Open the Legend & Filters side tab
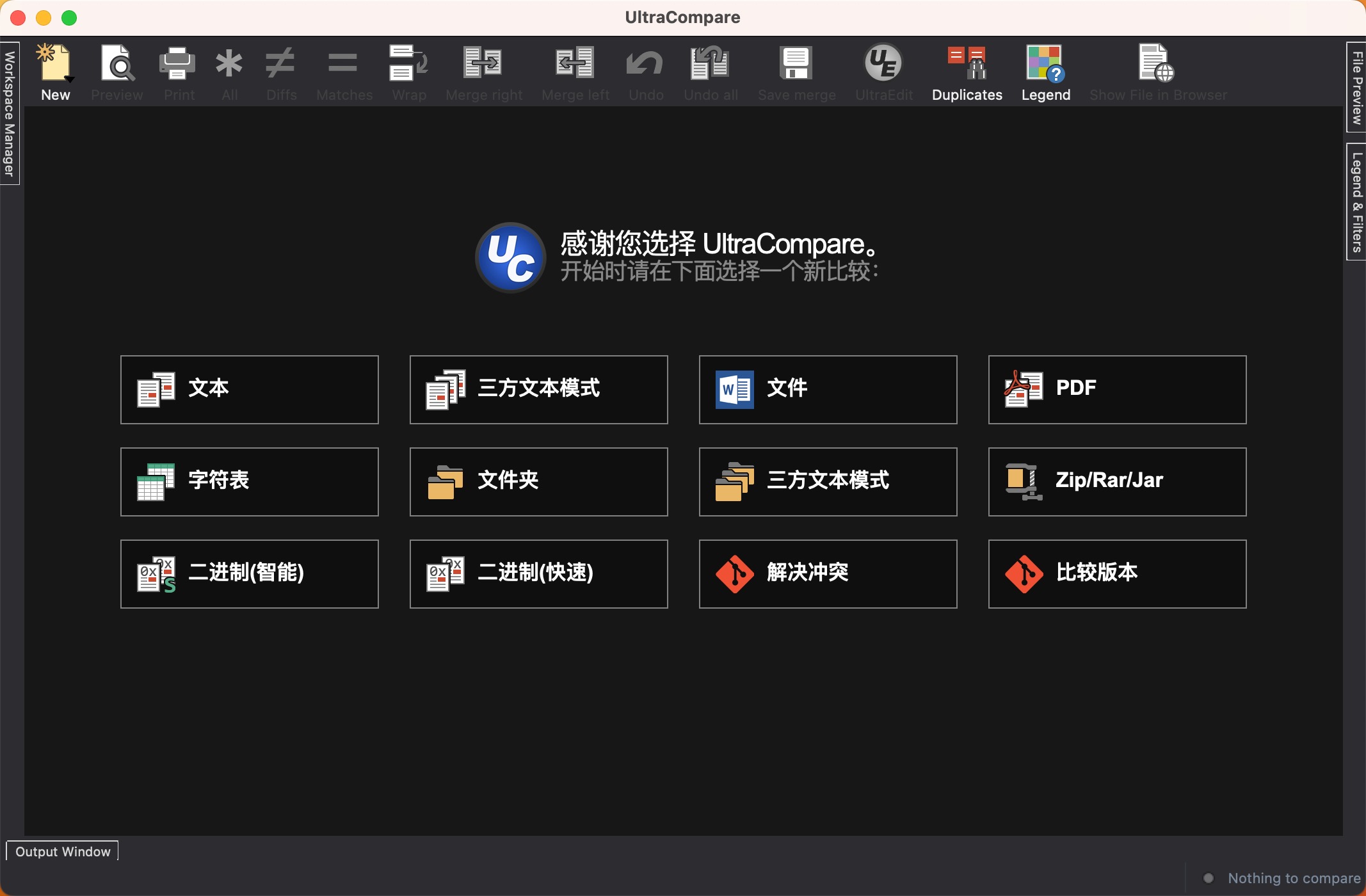The width and height of the screenshot is (1366, 896). (1356, 202)
